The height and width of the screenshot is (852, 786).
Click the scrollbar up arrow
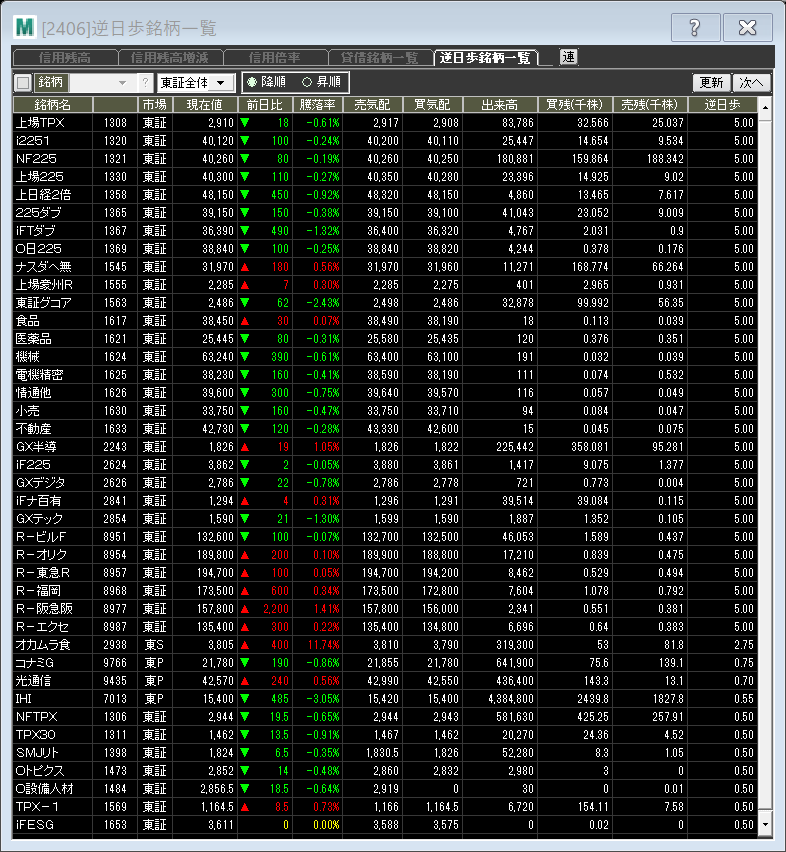pyautogui.click(x=765, y=108)
